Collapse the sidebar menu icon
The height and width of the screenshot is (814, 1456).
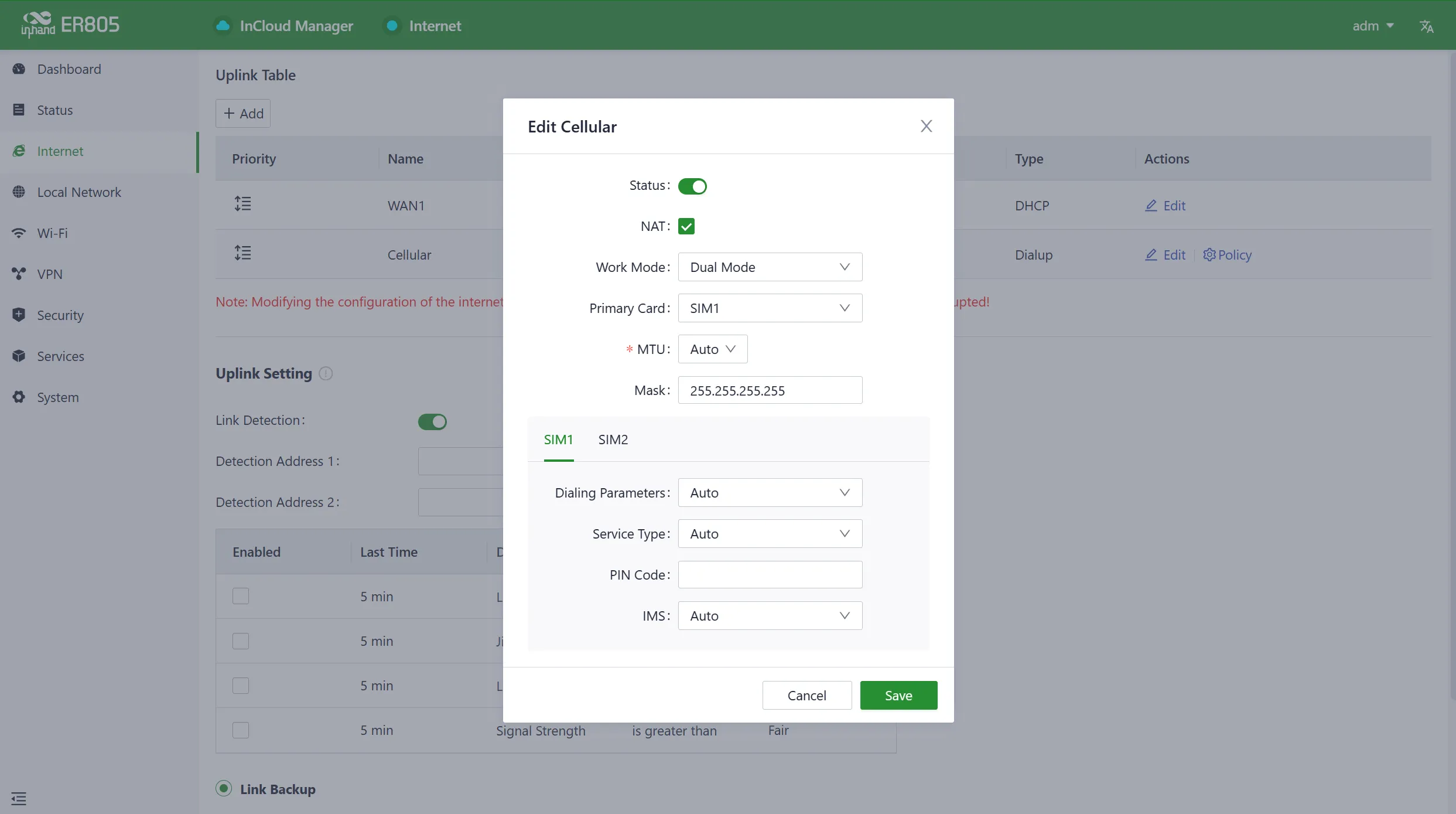click(x=19, y=799)
